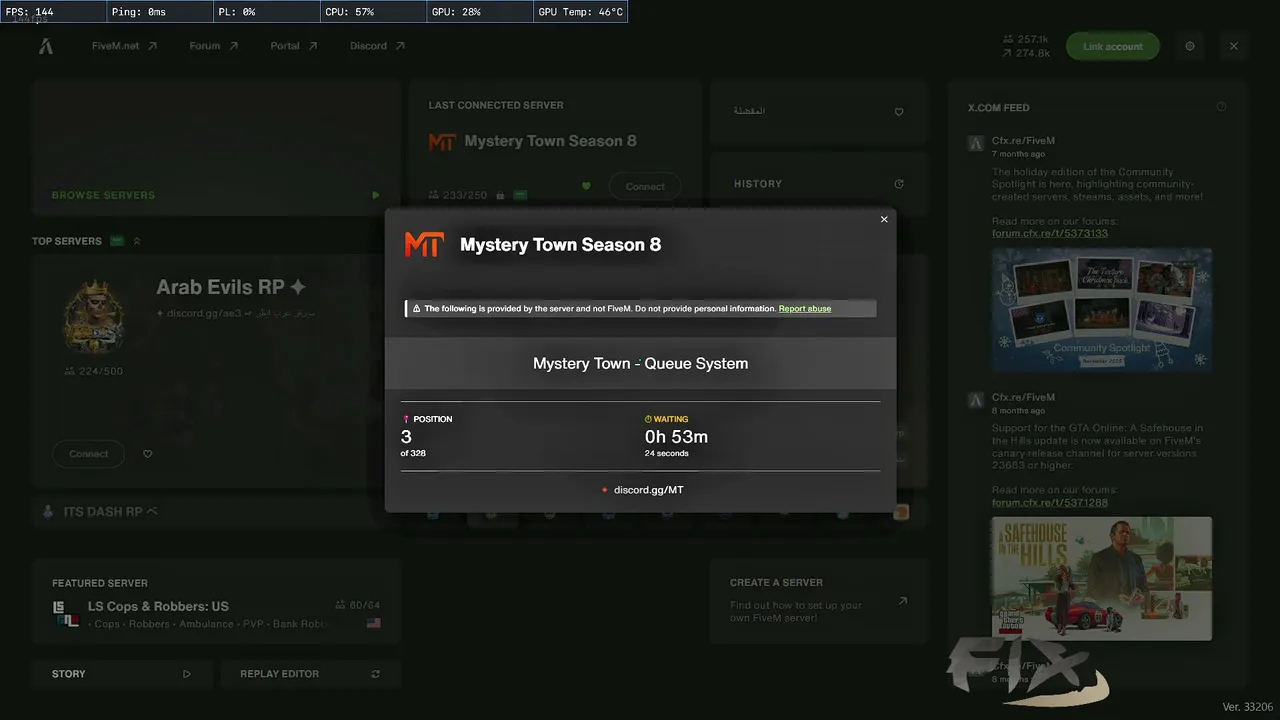Open the FiveM.net link
Image resolution: width=1280 pixels, height=720 pixels.
[124, 46]
